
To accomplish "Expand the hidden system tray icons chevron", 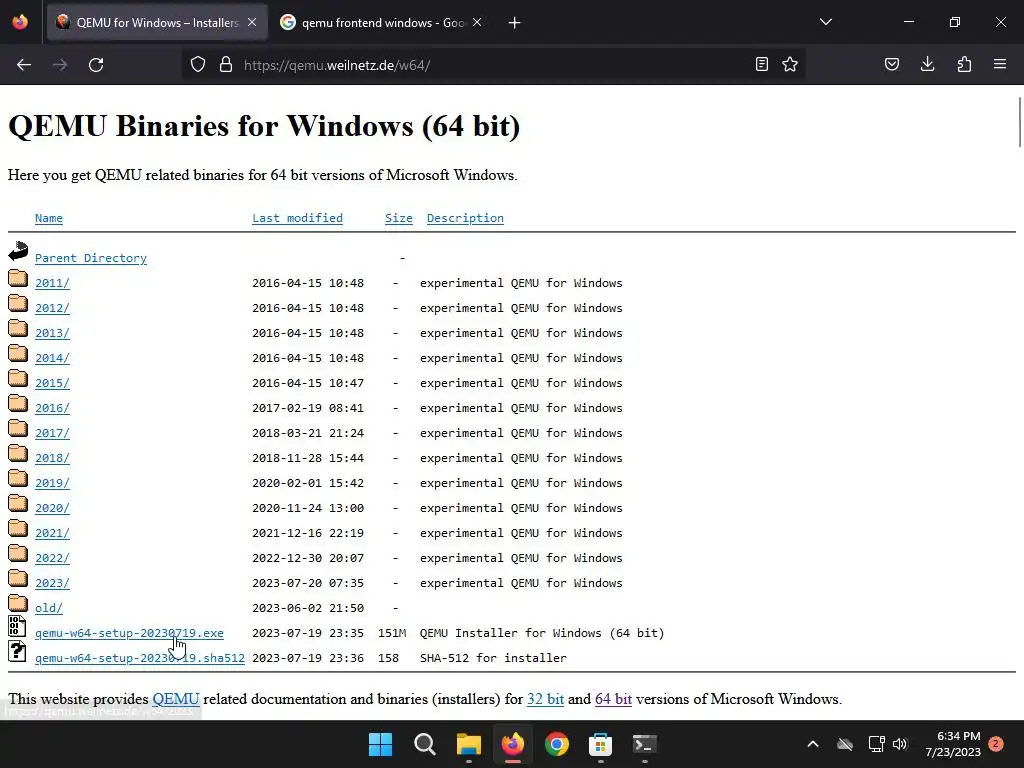I will click(813, 744).
